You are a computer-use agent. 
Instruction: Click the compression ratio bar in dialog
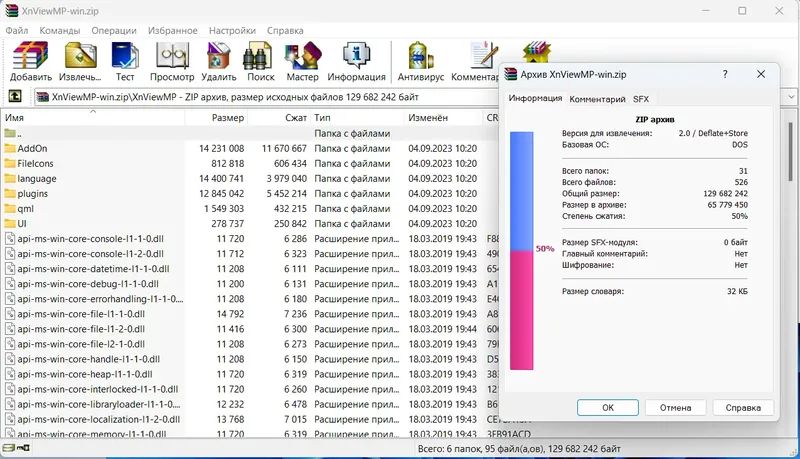point(521,250)
